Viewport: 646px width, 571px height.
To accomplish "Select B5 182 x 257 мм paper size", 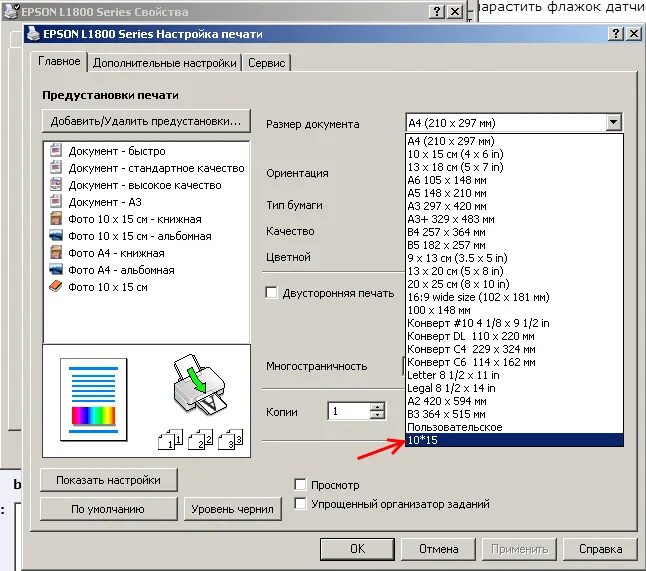I will coord(514,245).
